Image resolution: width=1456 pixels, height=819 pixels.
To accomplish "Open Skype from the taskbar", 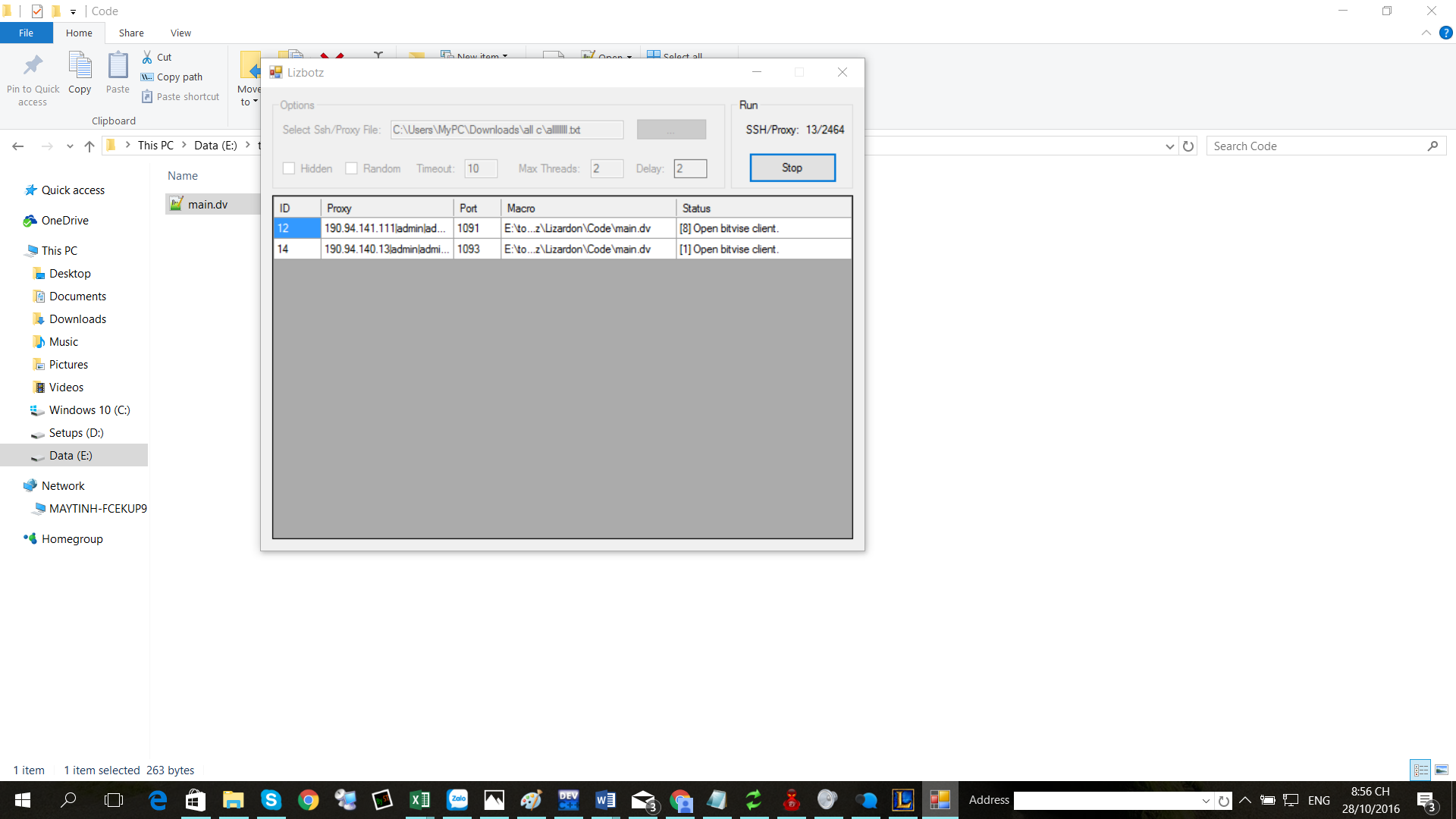I will (x=271, y=799).
